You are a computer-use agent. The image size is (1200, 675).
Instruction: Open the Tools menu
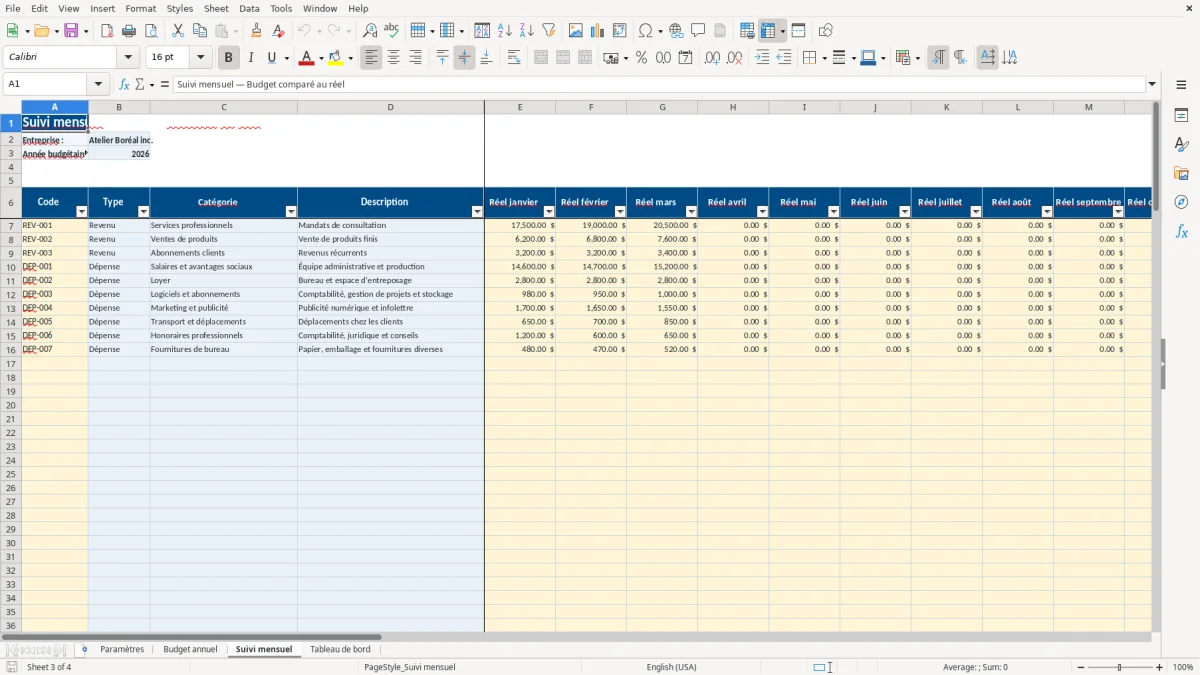(x=281, y=8)
